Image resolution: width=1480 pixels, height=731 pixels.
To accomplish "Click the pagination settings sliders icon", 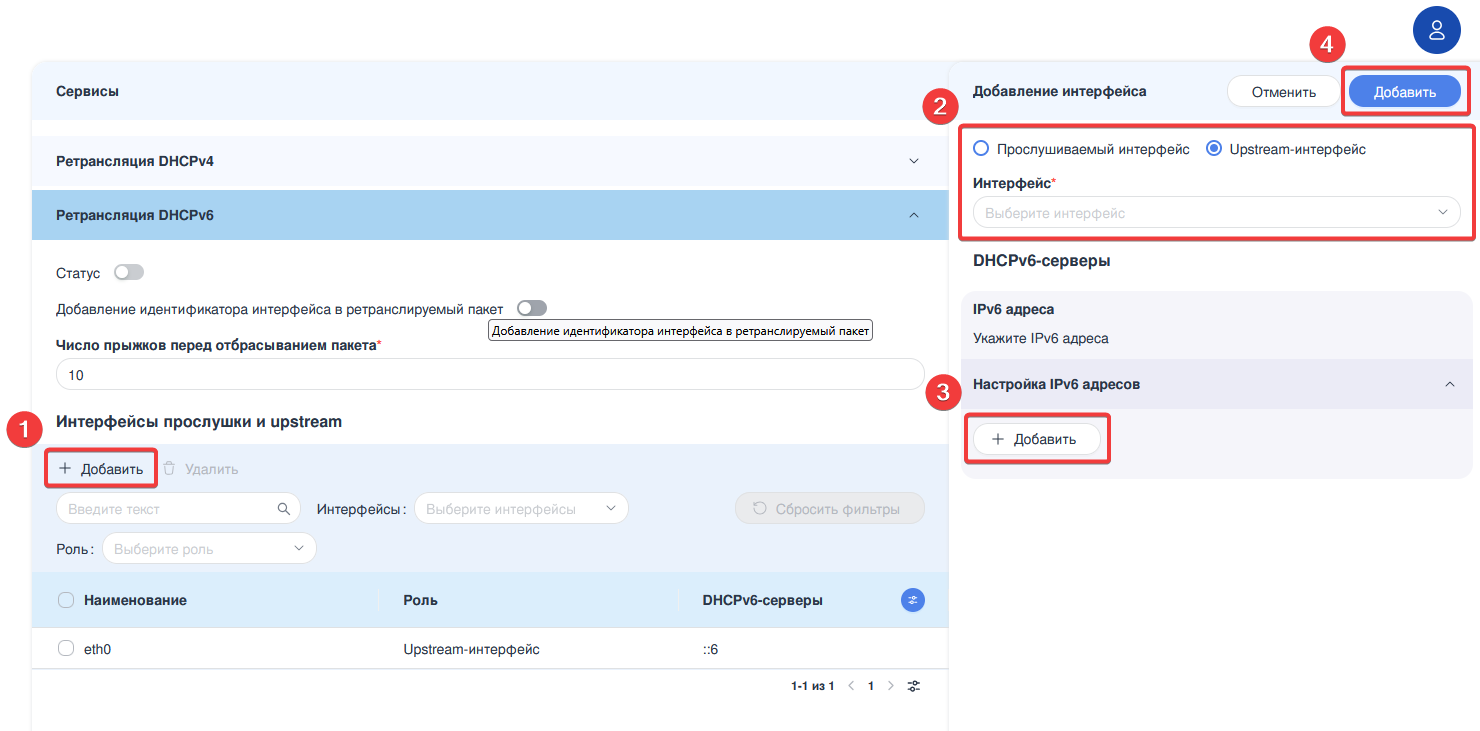I will point(914,686).
